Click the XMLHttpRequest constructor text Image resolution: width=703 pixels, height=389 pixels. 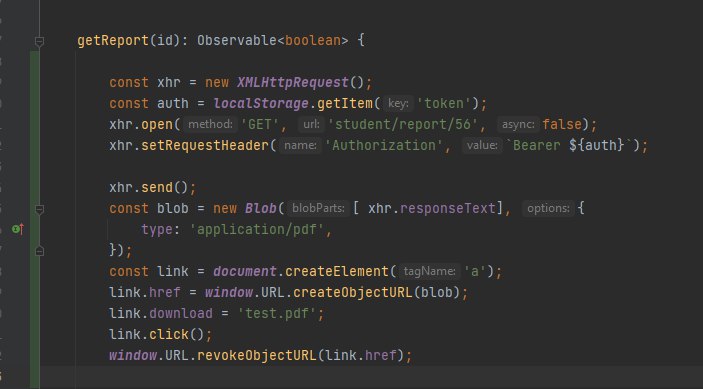292,82
